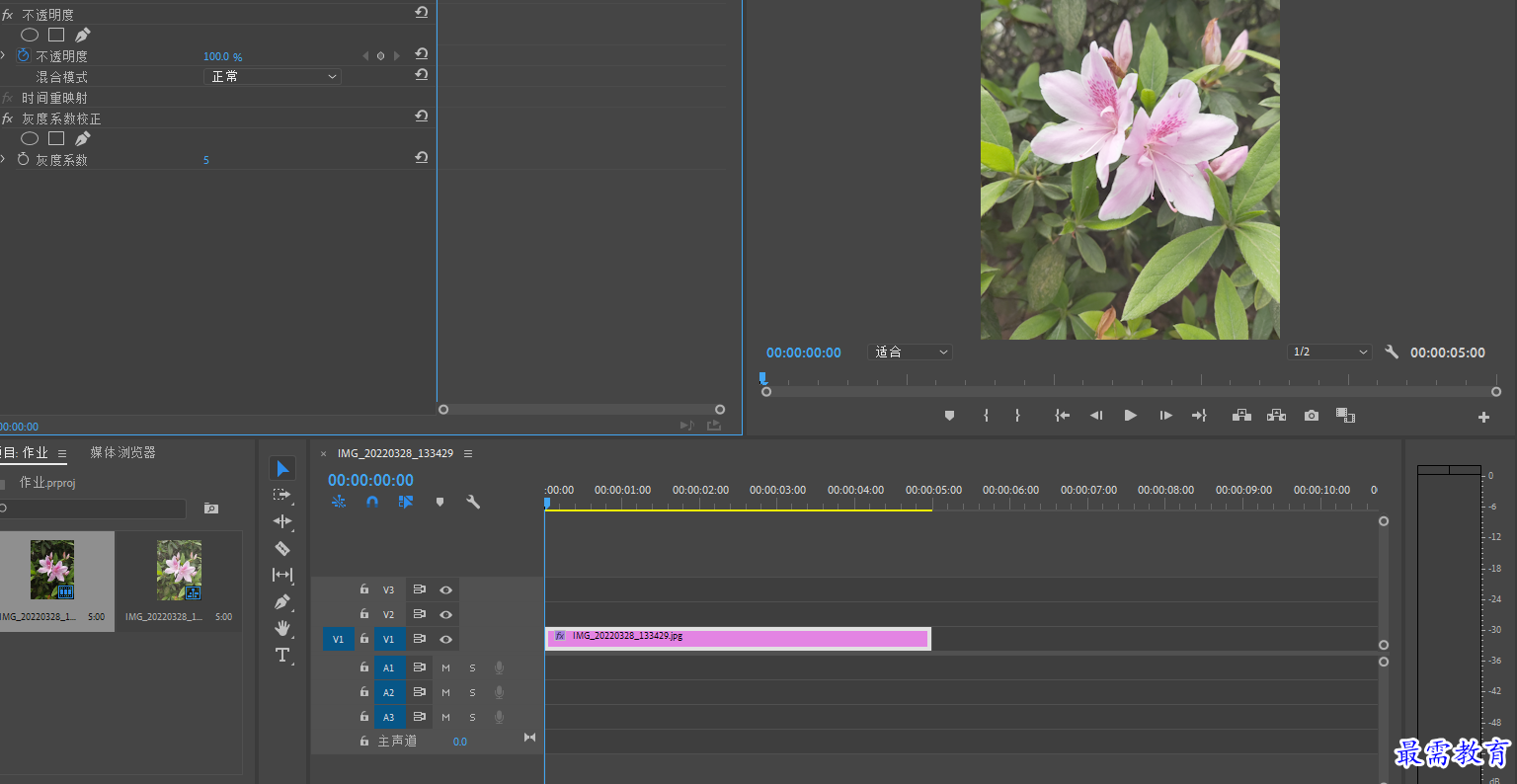The width and height of the screenshot is (1517, 784).
Task: Export frame with camera icon
Action: coord(1311,416)
